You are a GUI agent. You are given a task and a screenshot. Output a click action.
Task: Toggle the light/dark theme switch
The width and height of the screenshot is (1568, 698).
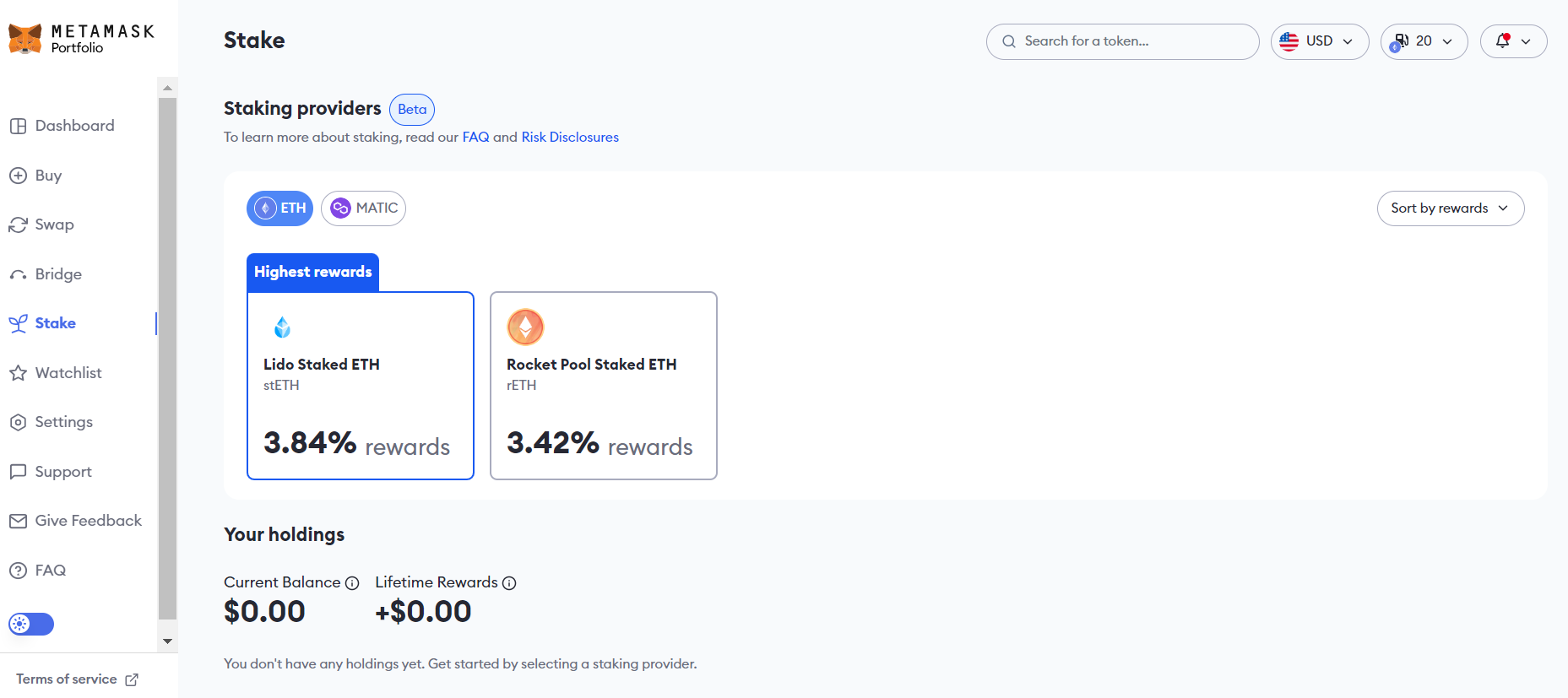click(x=31, y=624)
